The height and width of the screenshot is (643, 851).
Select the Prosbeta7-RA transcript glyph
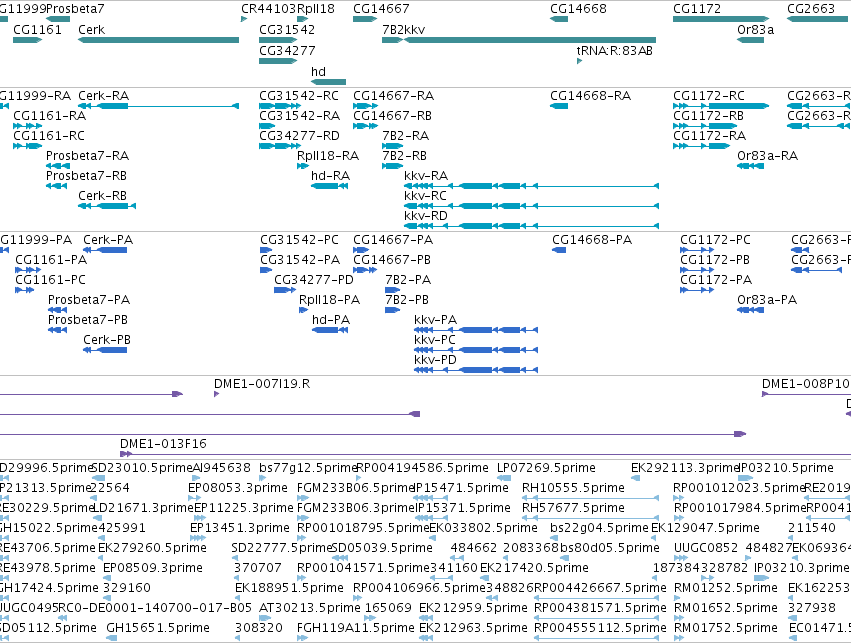pyautogui.click(x=58, y=166)
